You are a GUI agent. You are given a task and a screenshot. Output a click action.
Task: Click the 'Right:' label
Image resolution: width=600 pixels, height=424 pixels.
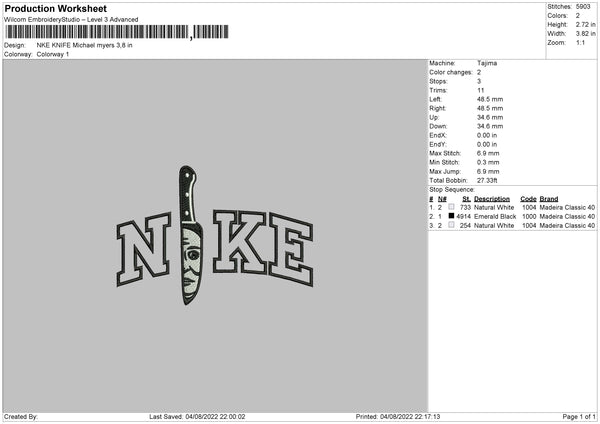pos(437,108)
